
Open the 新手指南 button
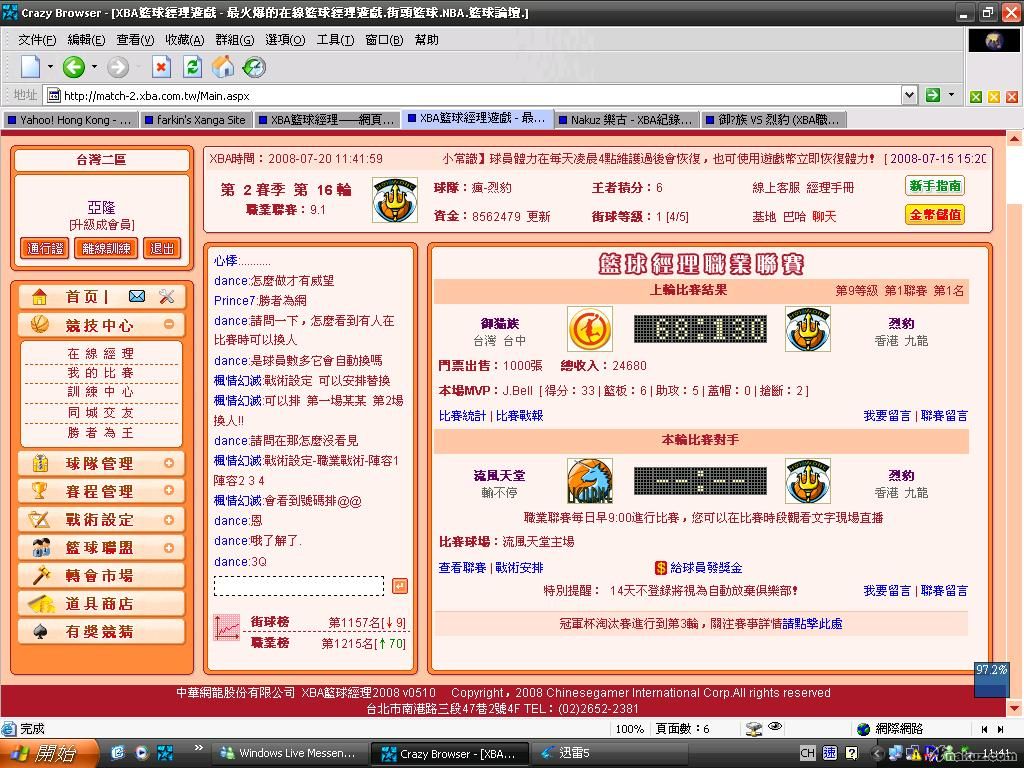[x=935, y=186]
